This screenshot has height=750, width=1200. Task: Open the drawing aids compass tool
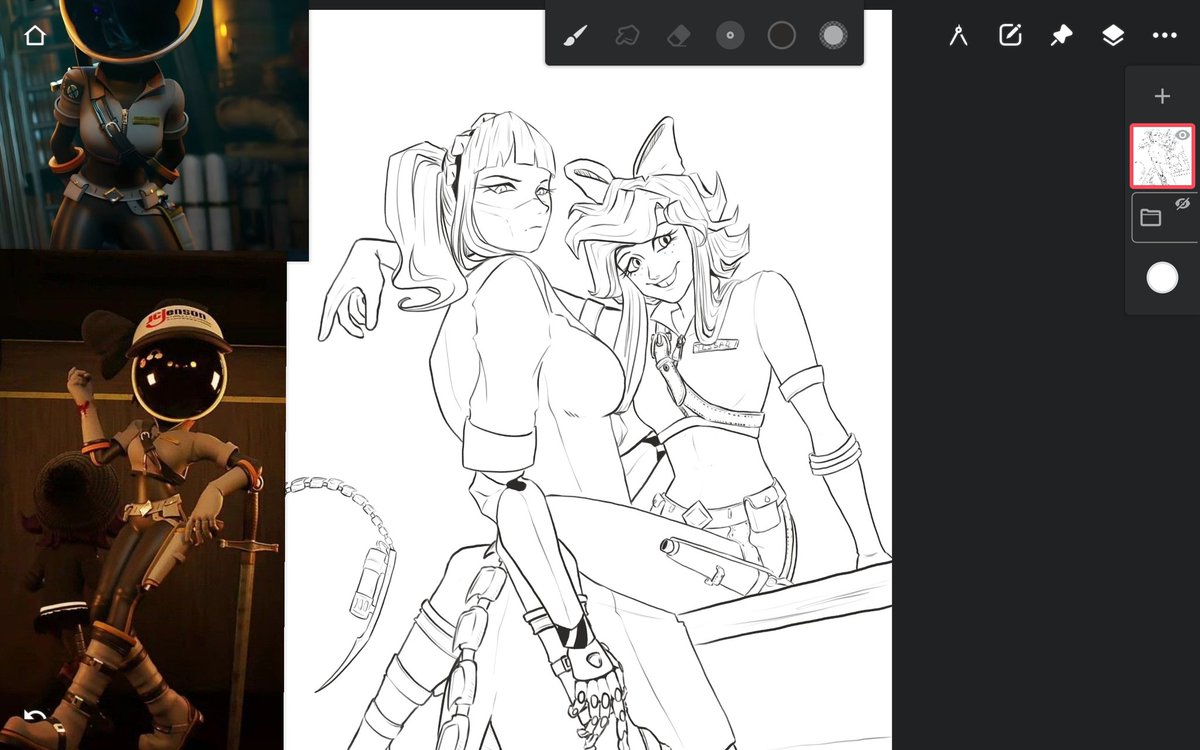click(958, 36)
